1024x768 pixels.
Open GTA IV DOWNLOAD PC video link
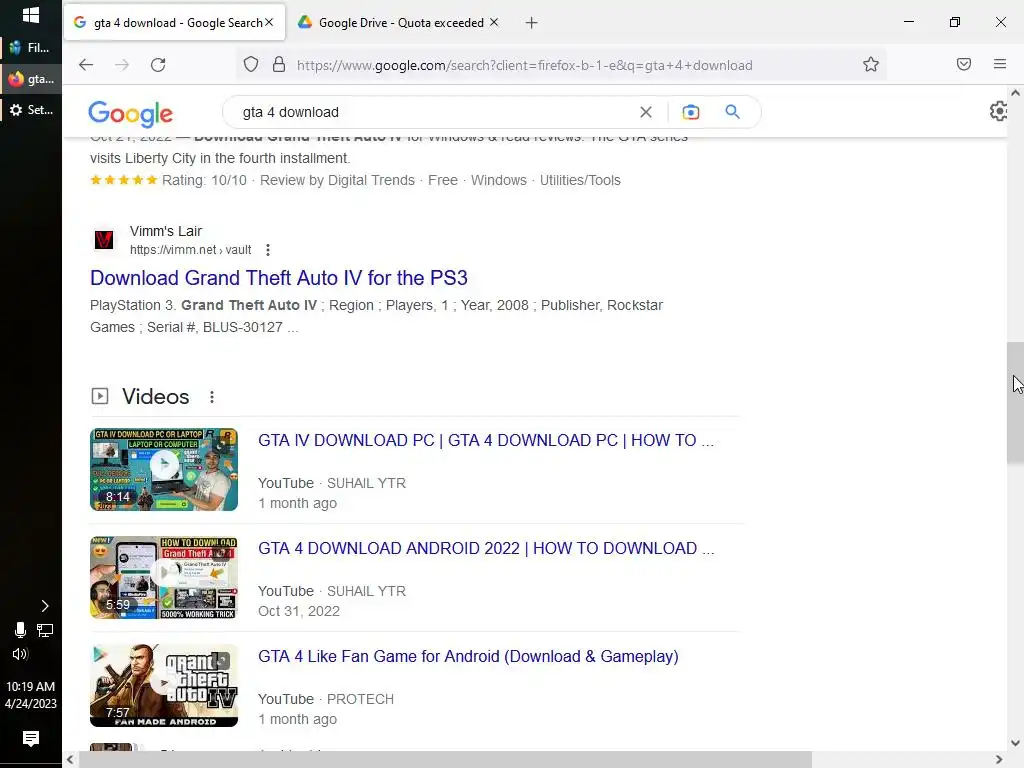[x=486, y=440]
